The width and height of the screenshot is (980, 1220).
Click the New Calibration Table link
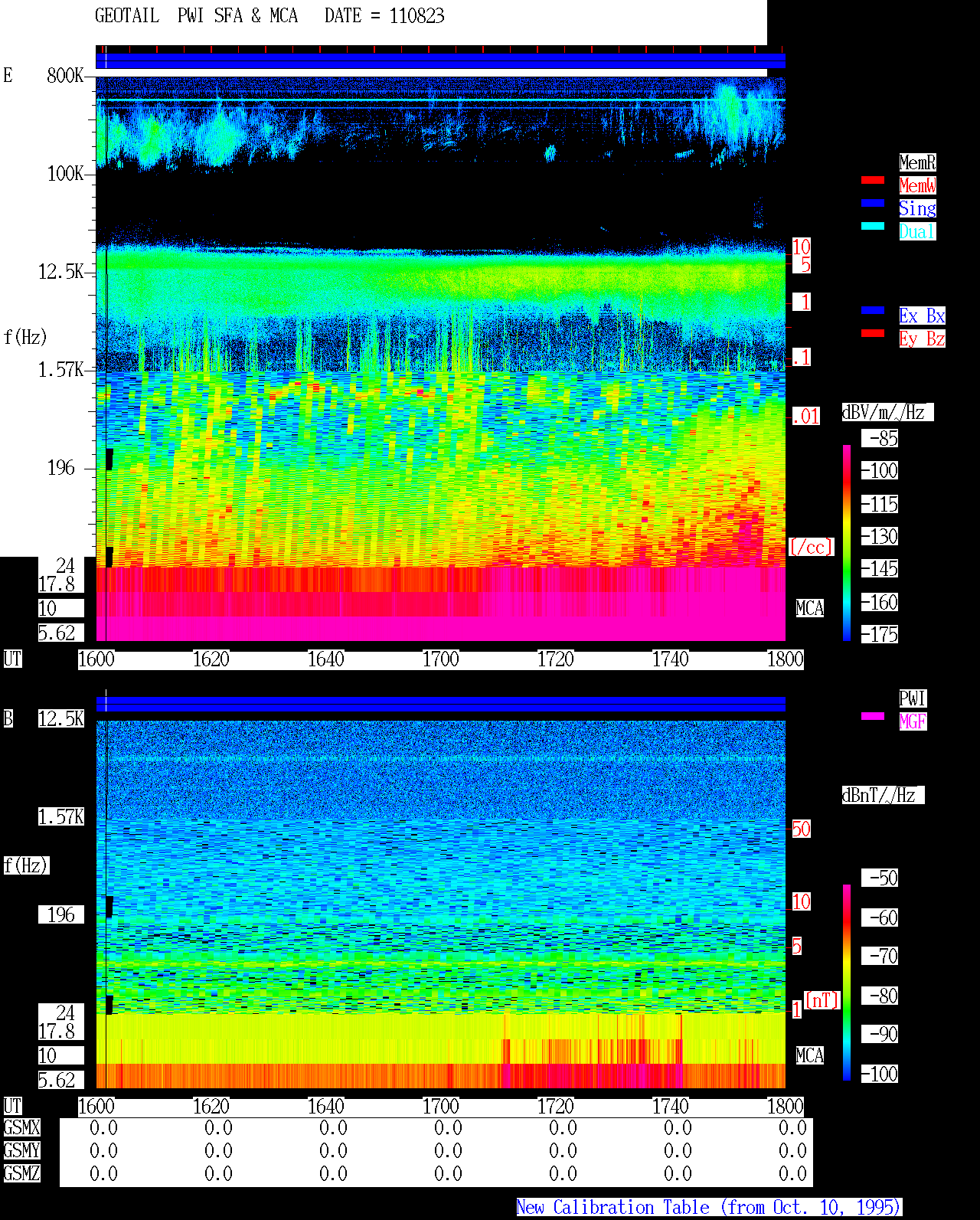[709, 1208]
